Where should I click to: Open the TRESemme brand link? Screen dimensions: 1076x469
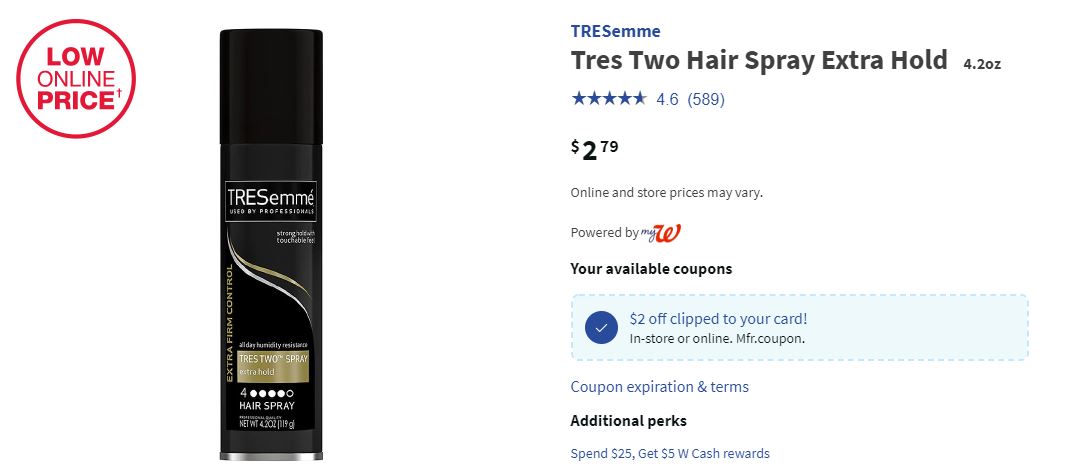click(x=615, y=31)
